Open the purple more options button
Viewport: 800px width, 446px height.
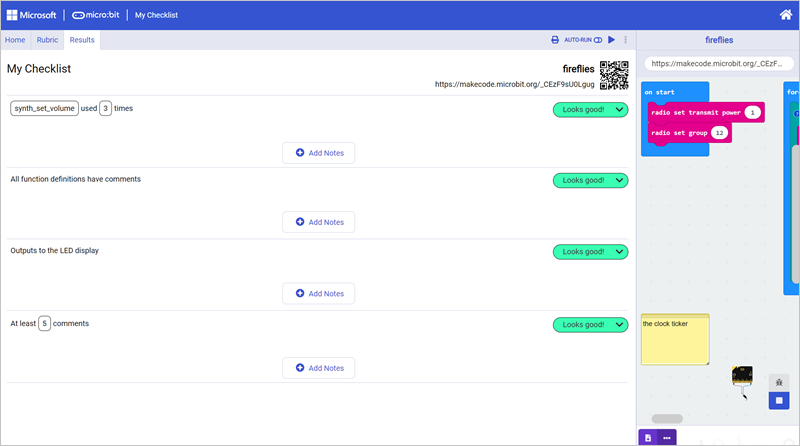coord(667,438)
